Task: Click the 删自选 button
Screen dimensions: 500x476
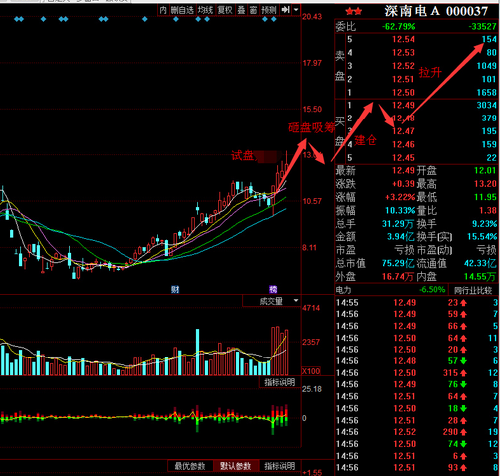Action: (x=182, y=10)
